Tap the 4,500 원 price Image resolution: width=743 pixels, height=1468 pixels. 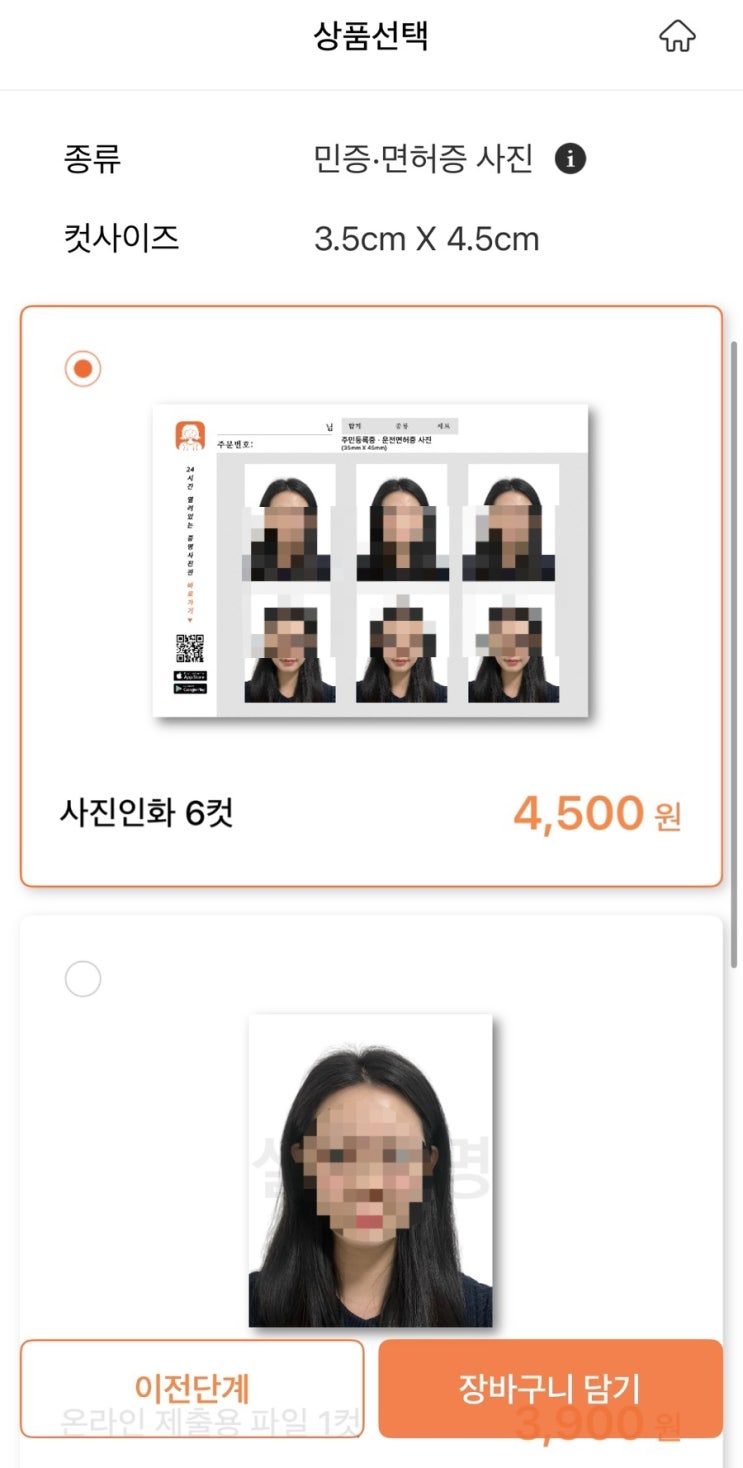(x=597, y=814)
